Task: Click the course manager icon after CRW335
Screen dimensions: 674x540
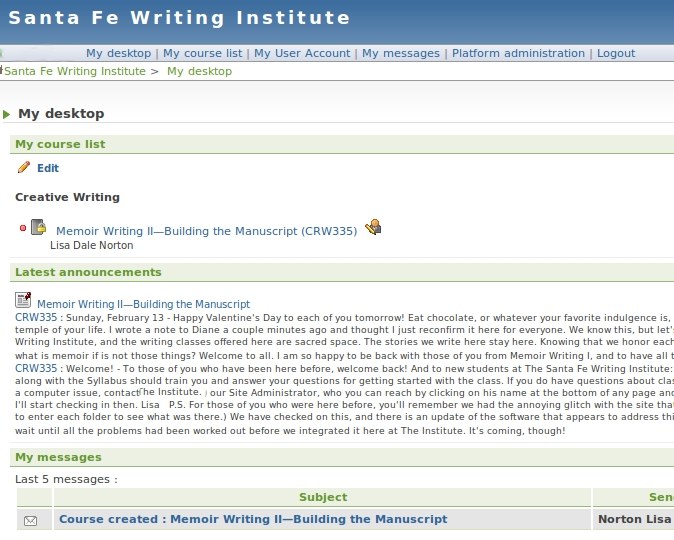Action: tap(373, 228)
